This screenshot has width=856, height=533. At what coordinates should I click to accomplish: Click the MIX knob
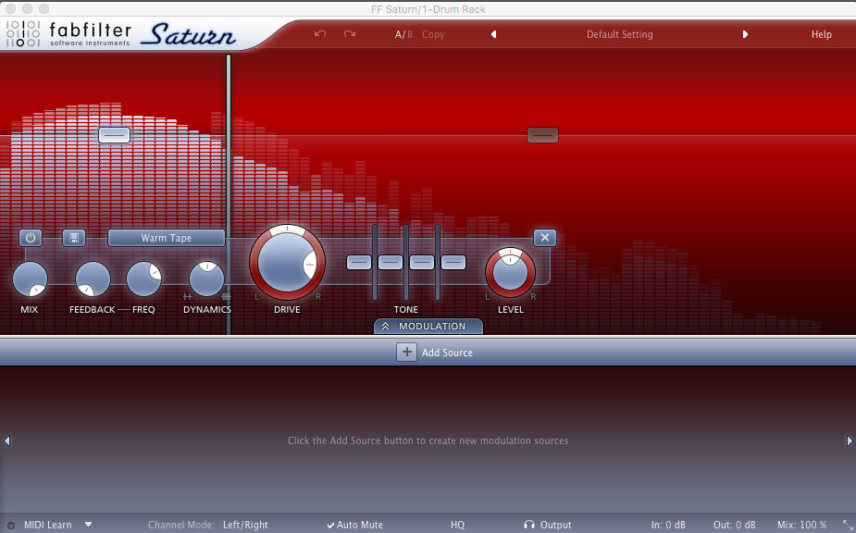click(x=29, y=279)
